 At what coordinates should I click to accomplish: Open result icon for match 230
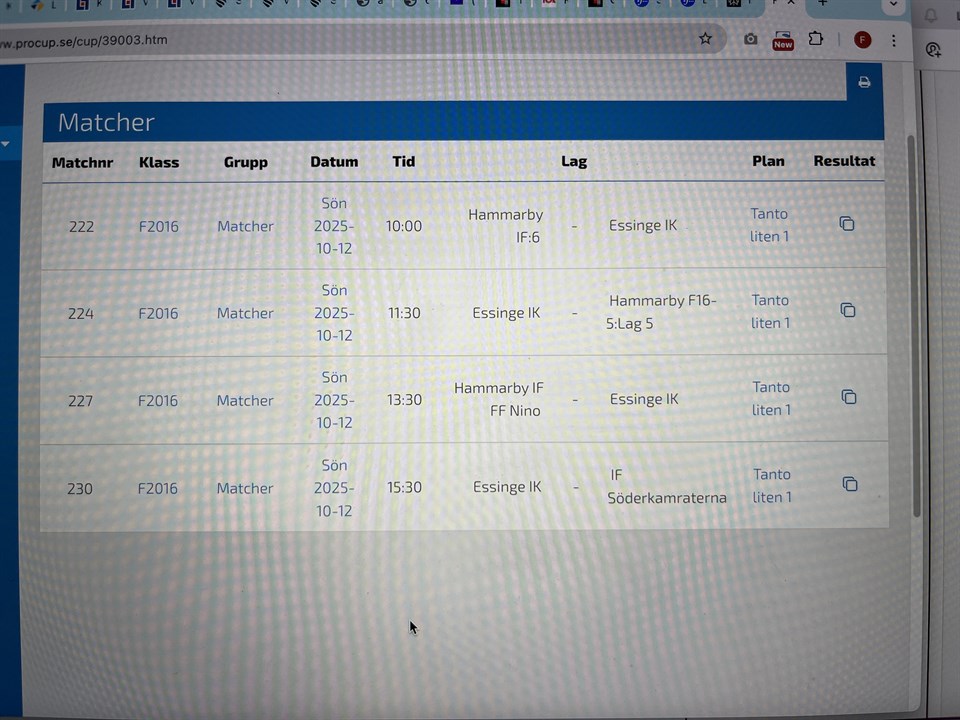coord(850,485)
